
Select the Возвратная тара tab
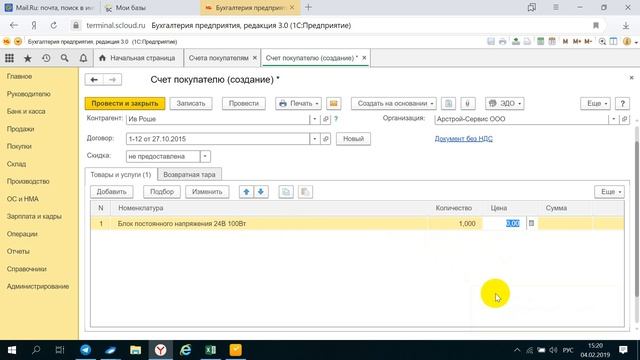[189, 174]
